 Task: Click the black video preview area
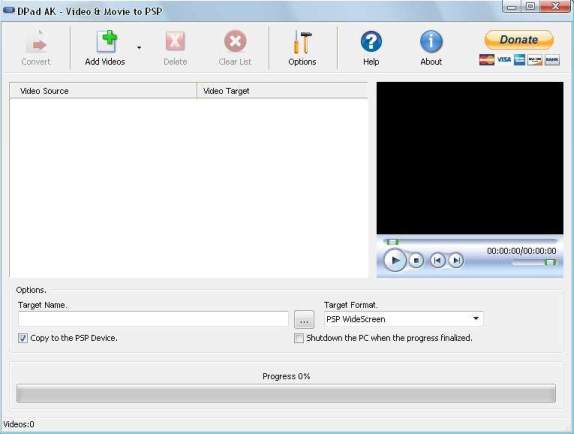[x=470, y=158]
